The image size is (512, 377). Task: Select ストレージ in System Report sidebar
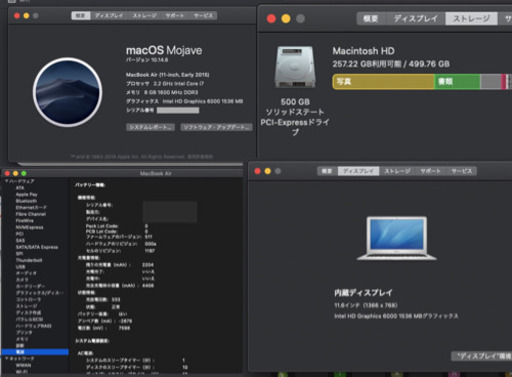[26, 306]
